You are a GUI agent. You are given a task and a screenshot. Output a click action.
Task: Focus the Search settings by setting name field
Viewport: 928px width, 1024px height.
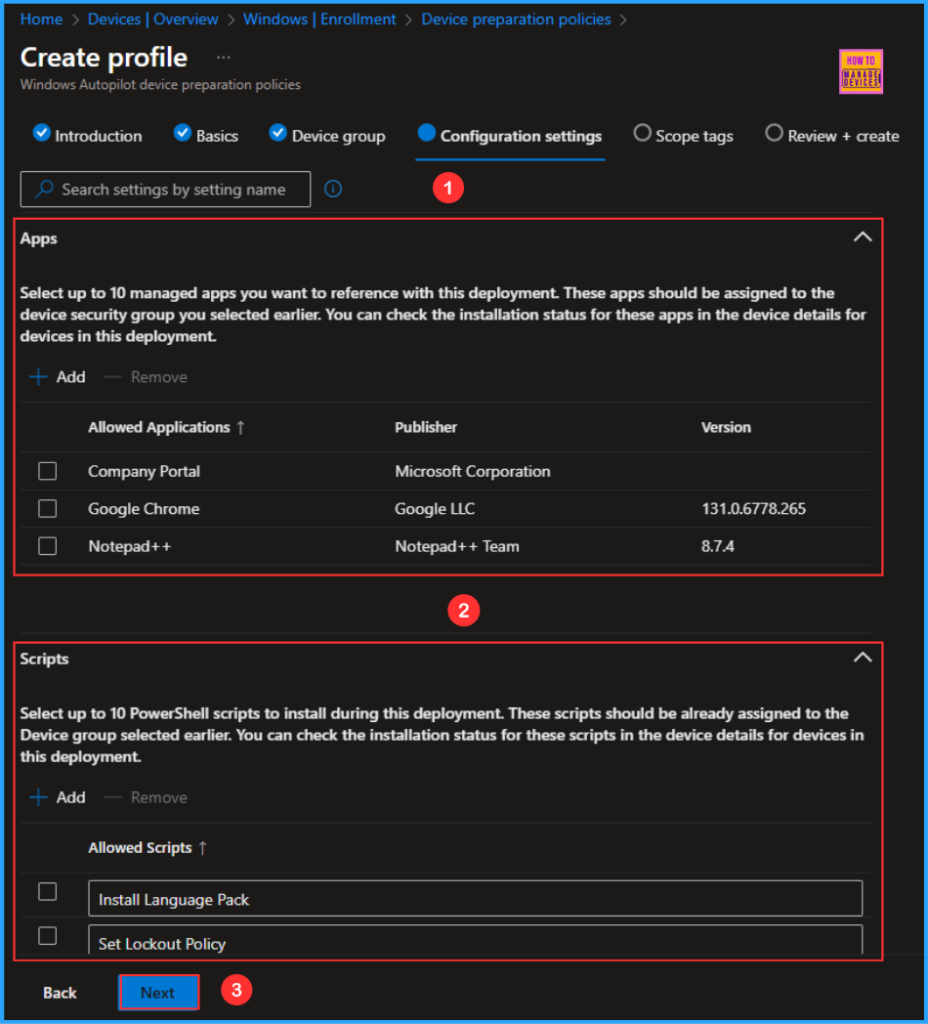[165, 189]
